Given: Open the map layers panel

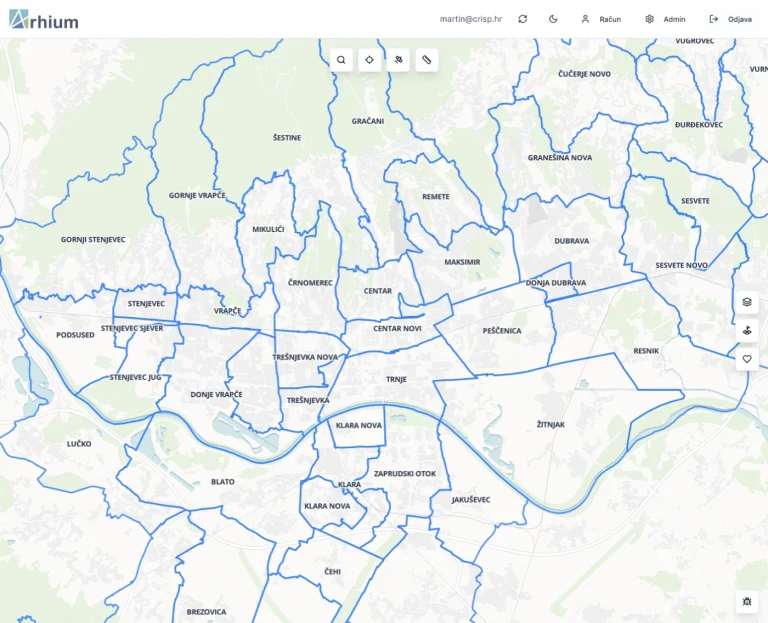Looking at the screenshot, I should 746,302.
